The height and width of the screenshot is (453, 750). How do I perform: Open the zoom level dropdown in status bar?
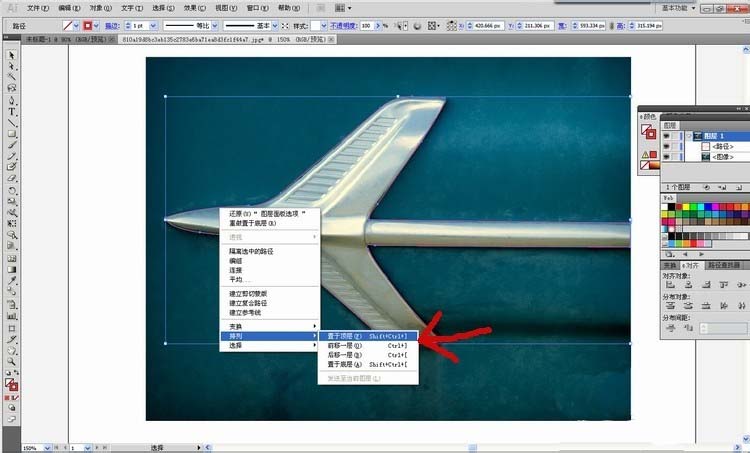pyautogui.click(x=47, y=448)
